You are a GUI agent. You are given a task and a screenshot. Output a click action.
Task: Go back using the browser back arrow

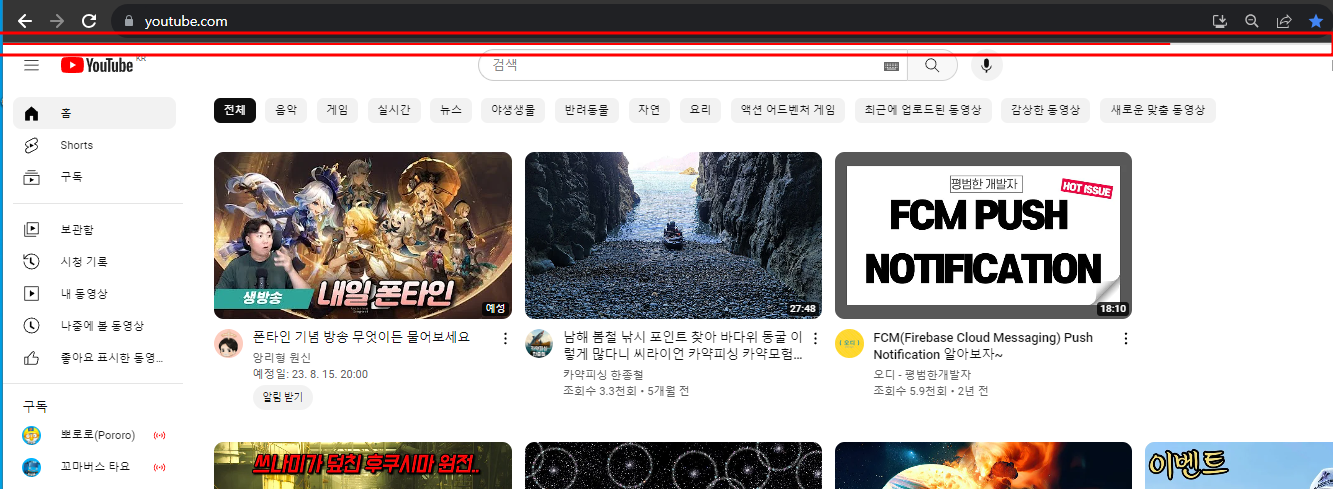tap(25, 21)
